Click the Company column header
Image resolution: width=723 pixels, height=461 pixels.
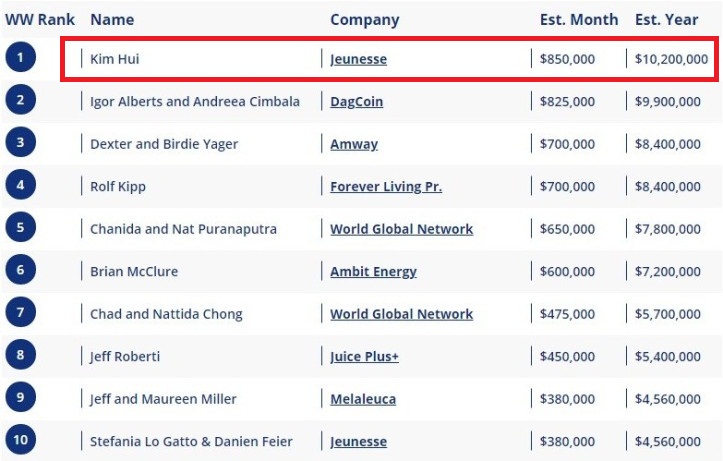pos(364,20)
